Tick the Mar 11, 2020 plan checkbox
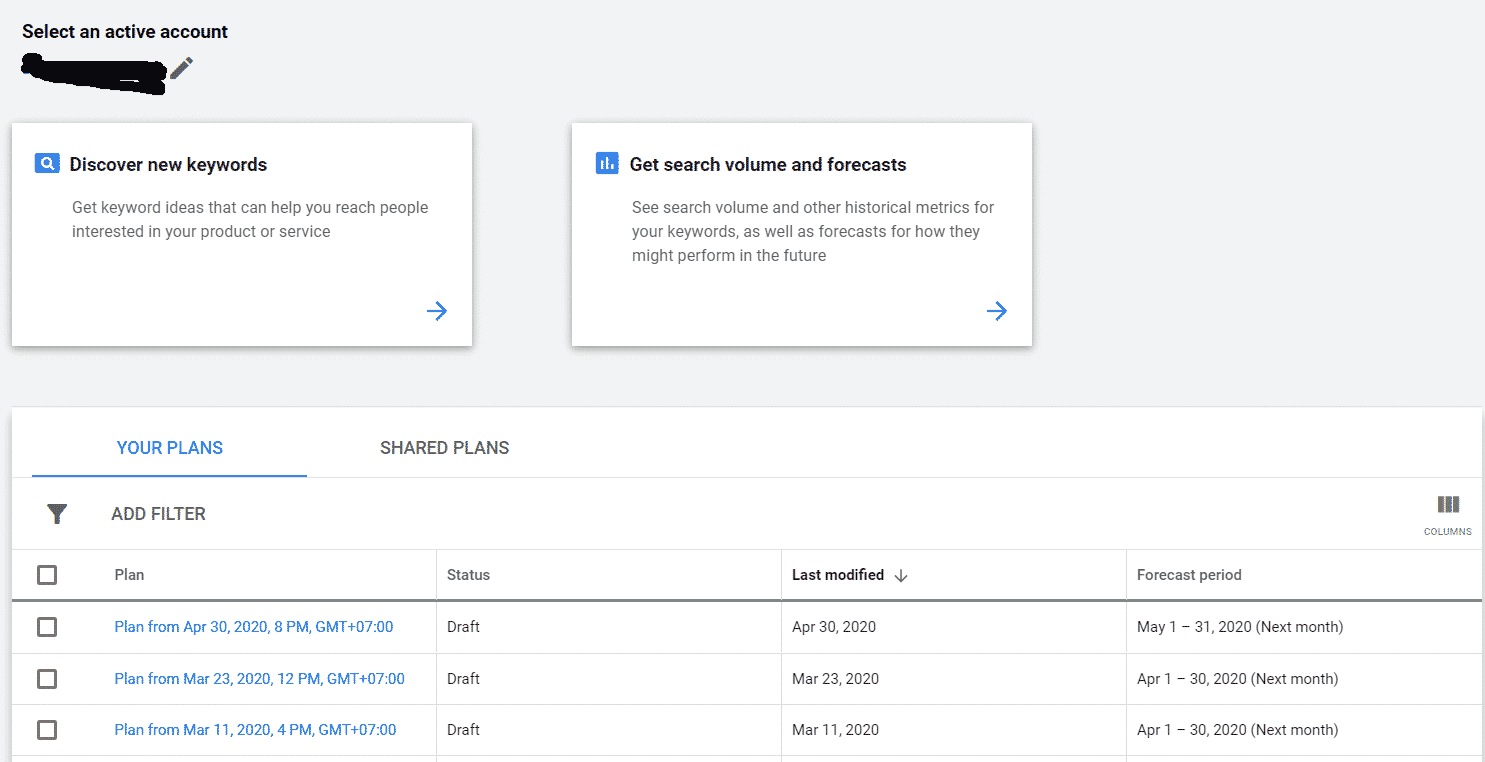The image size is (1485, 762). pyautogui.click(x=47, y=730)
